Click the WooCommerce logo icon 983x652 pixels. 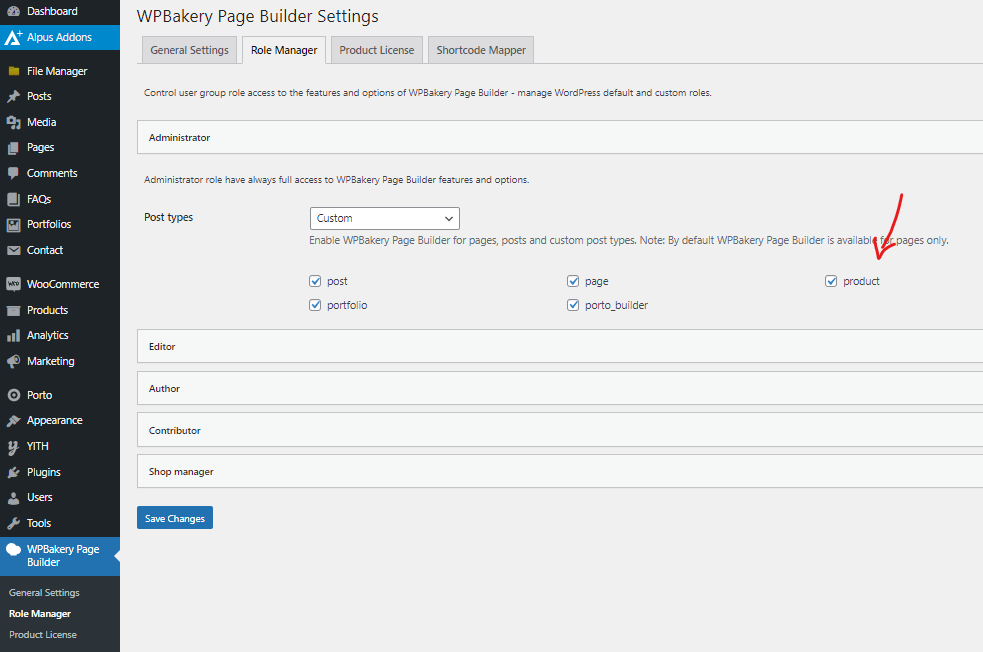tap(13, 285)
